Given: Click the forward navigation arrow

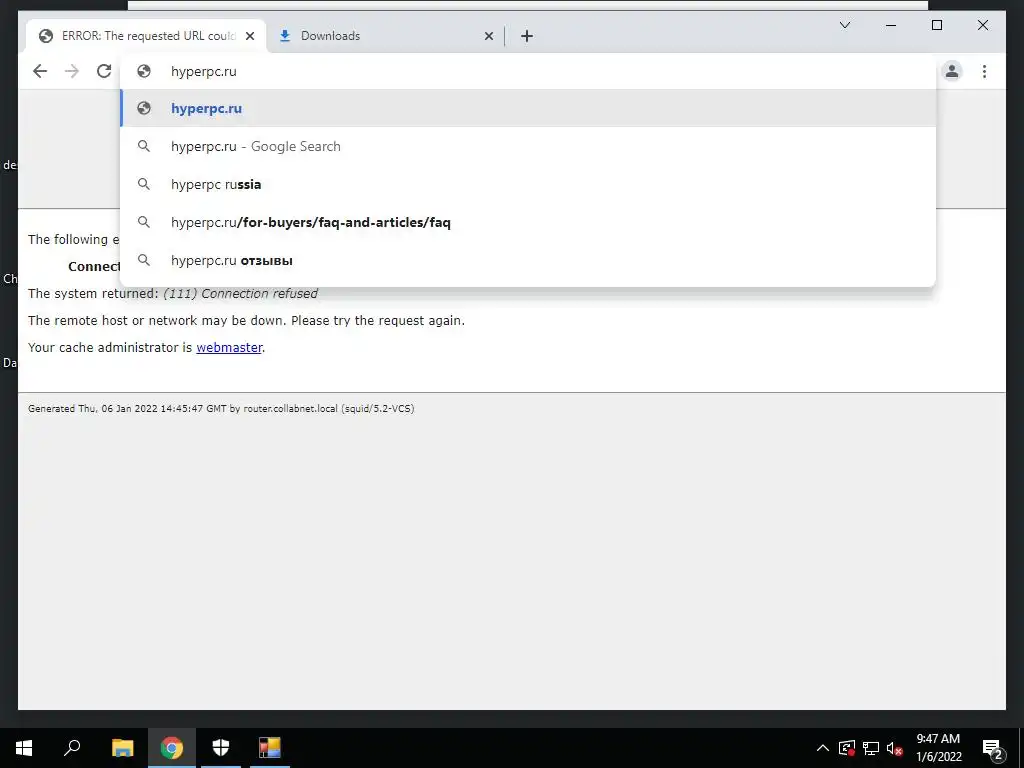Looking at the screenshot, I should [72, 71].
